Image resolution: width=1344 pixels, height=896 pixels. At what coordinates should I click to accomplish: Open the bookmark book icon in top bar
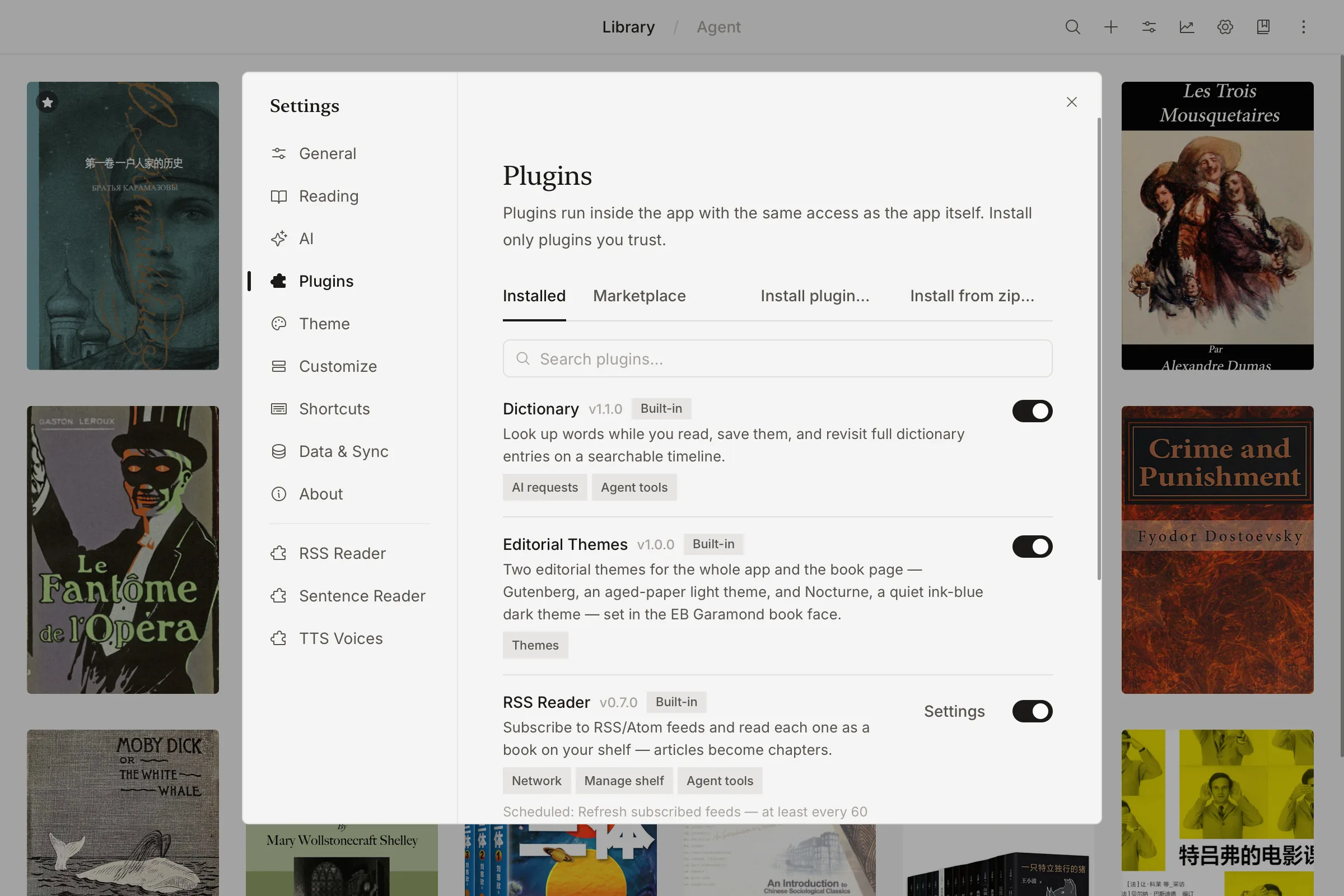coord(1263,27)
